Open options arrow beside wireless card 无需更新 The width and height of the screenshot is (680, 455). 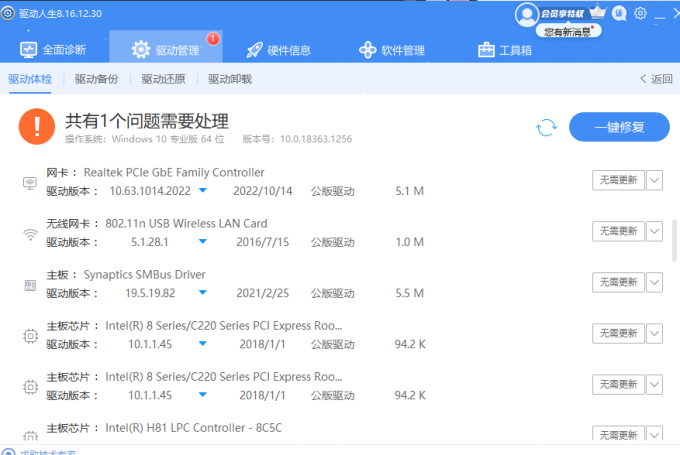coord(654,231)
